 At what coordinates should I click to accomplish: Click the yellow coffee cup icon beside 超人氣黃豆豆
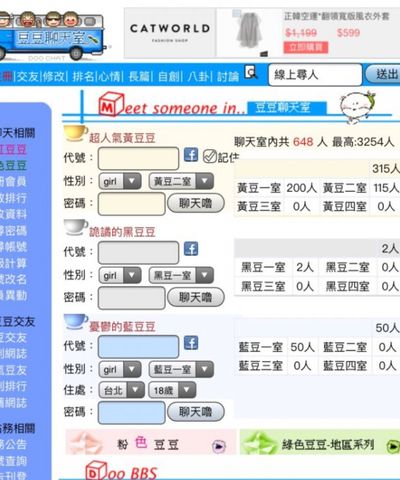click(x=75, y=133)
